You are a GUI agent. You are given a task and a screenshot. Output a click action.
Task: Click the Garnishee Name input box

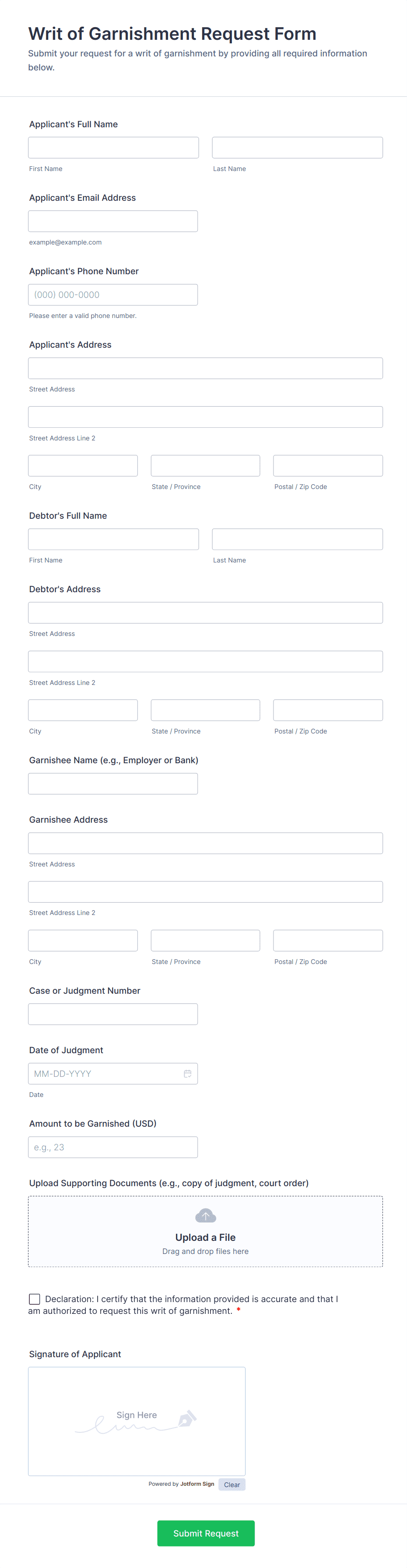pyautogui.click(x=113, y=784)
